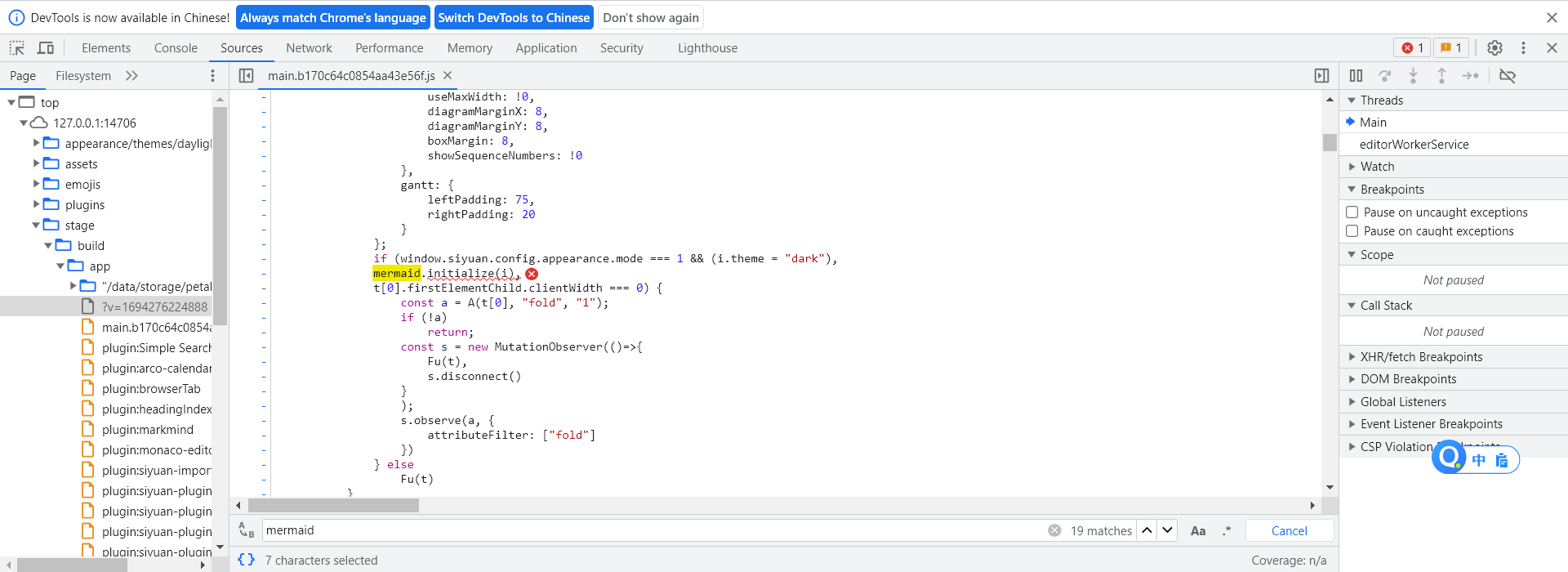Screen dimensions: 1568x572
Task: Switch to the Network tab
Action: coord(309,48)
